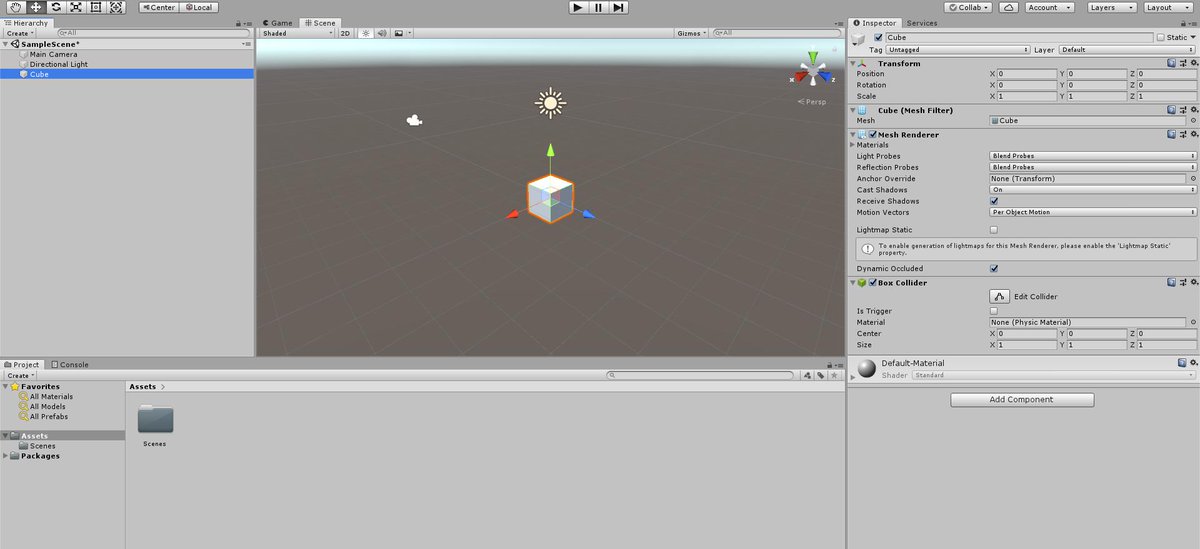
Task: Click the Mesh object picker circle
Action: click(1193, 121)
